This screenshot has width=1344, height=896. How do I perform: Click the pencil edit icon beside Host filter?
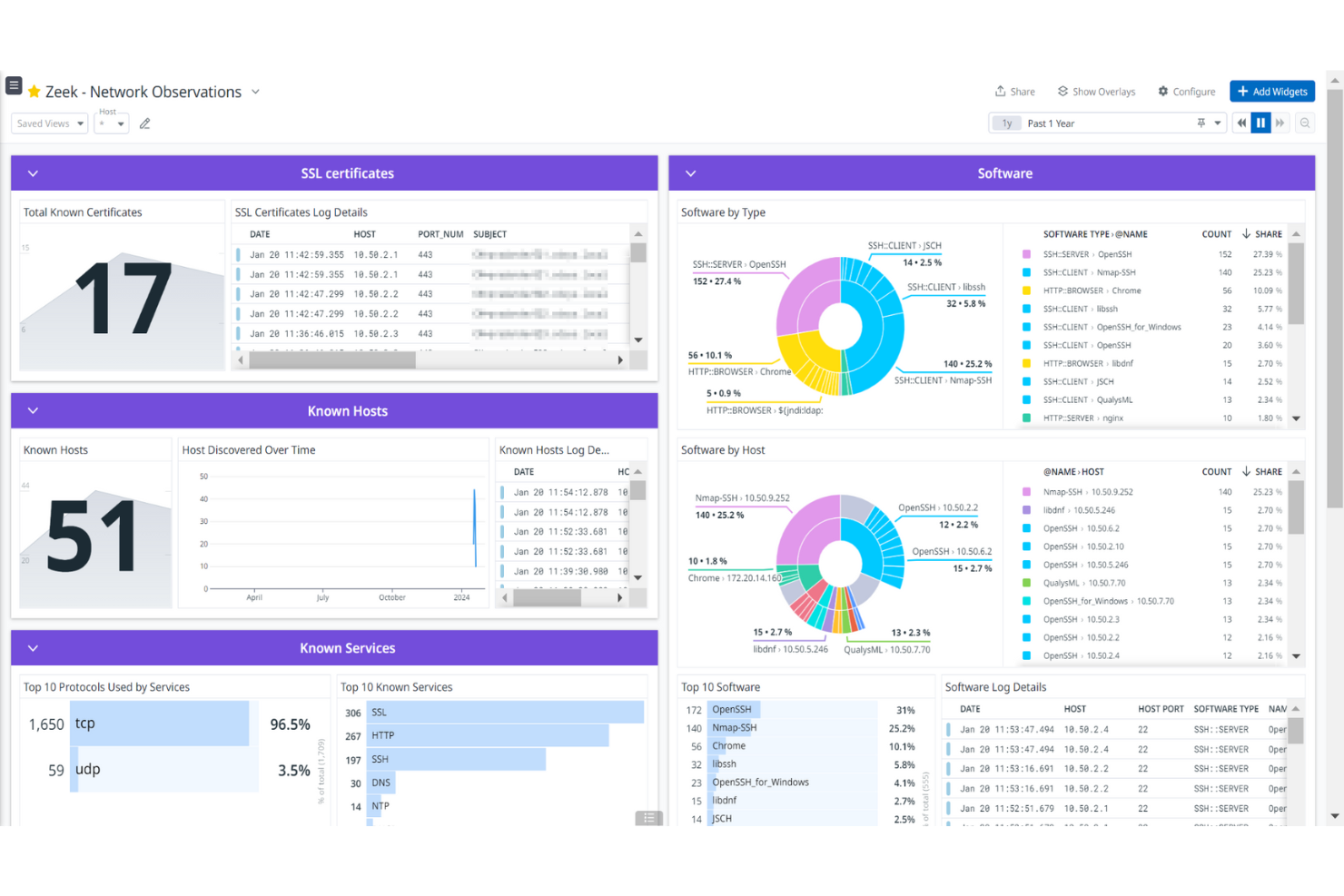(x=144, y=123)
